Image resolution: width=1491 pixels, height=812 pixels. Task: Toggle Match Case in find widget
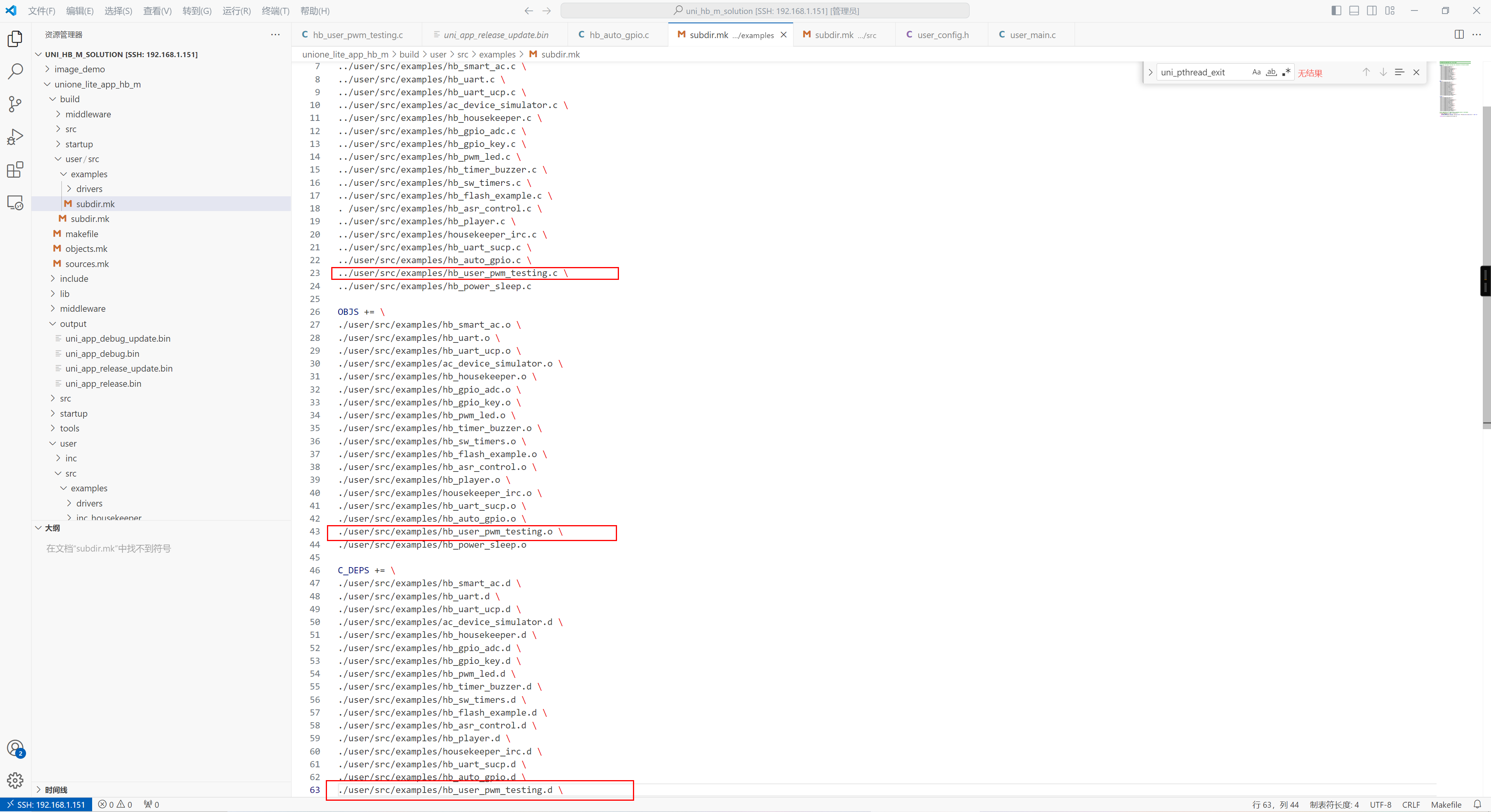(1256, 72)
